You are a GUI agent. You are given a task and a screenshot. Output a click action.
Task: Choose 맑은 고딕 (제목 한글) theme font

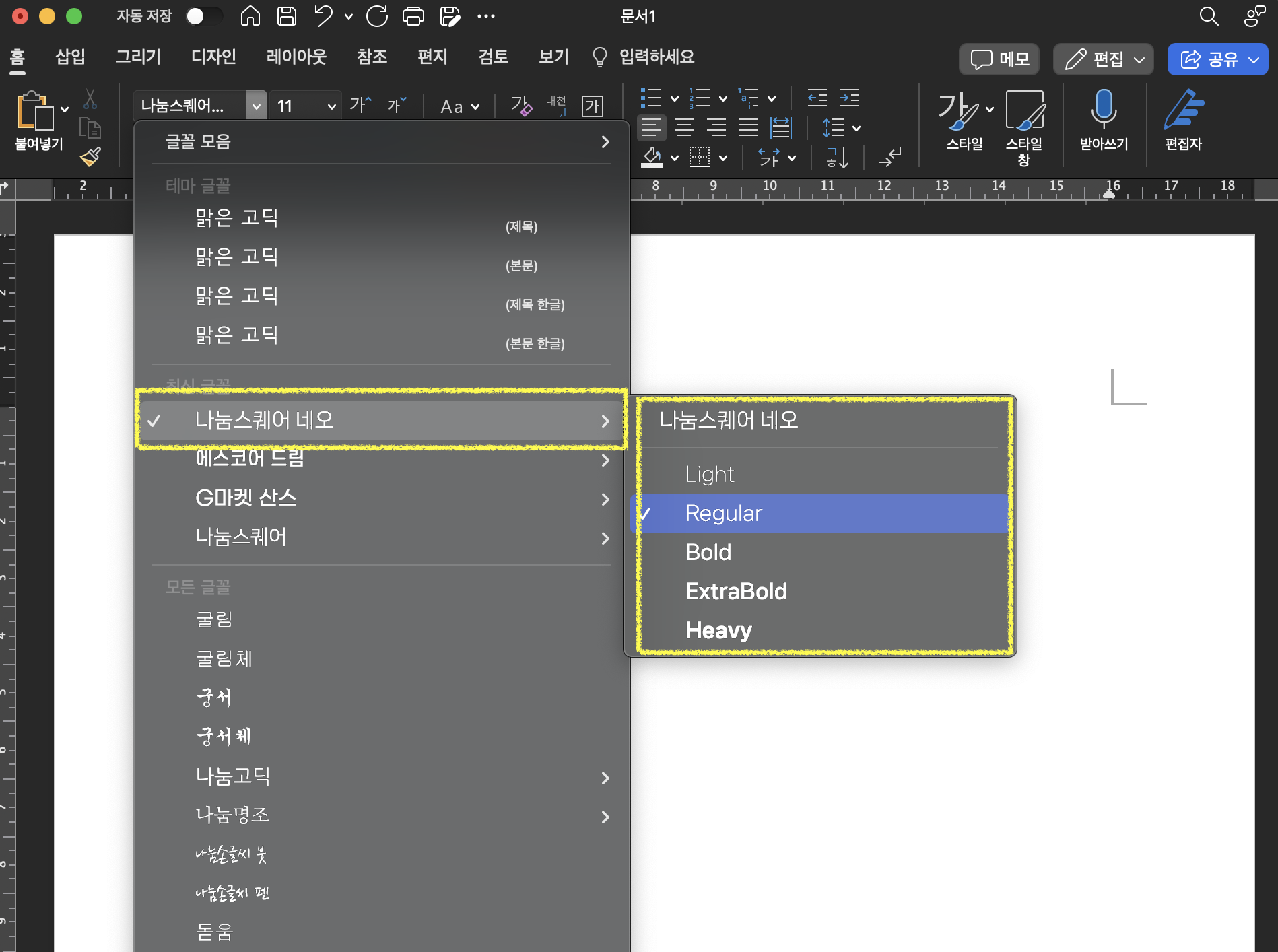click(x=382, y=296)
